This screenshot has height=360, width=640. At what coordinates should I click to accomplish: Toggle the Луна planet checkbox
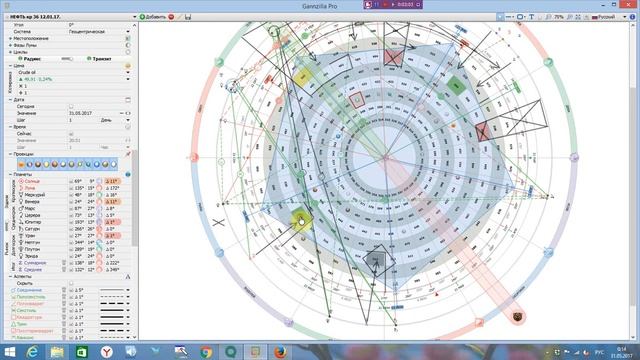(x=71, y=188)
